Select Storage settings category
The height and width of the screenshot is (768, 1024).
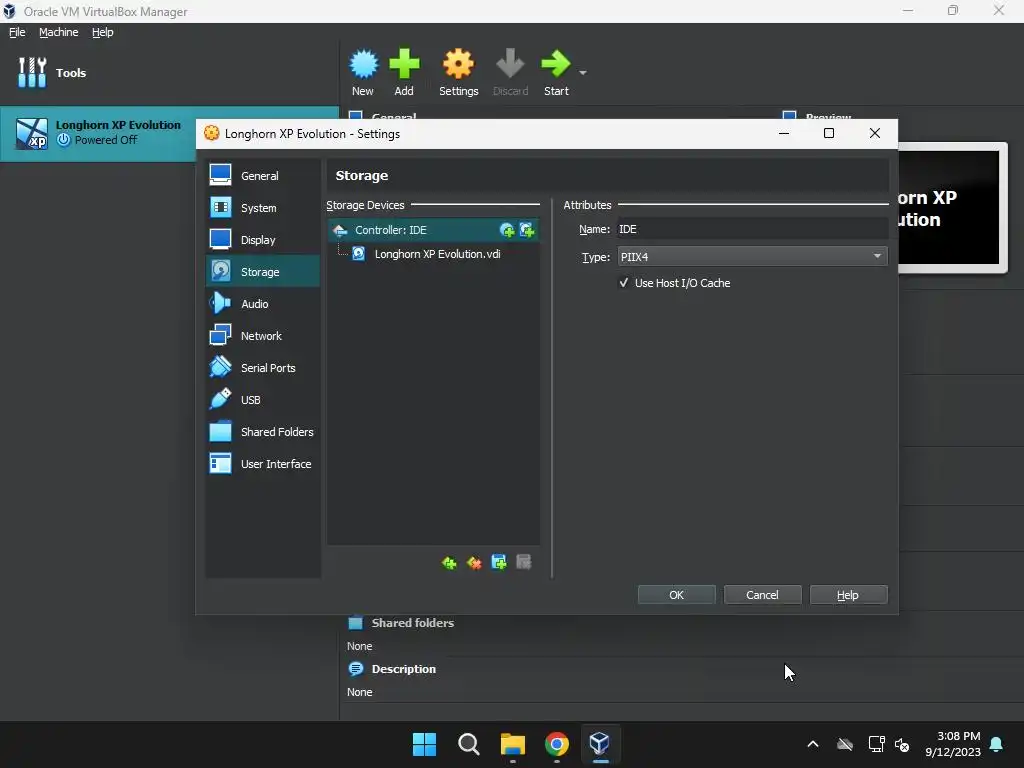[x=263, y=272]
